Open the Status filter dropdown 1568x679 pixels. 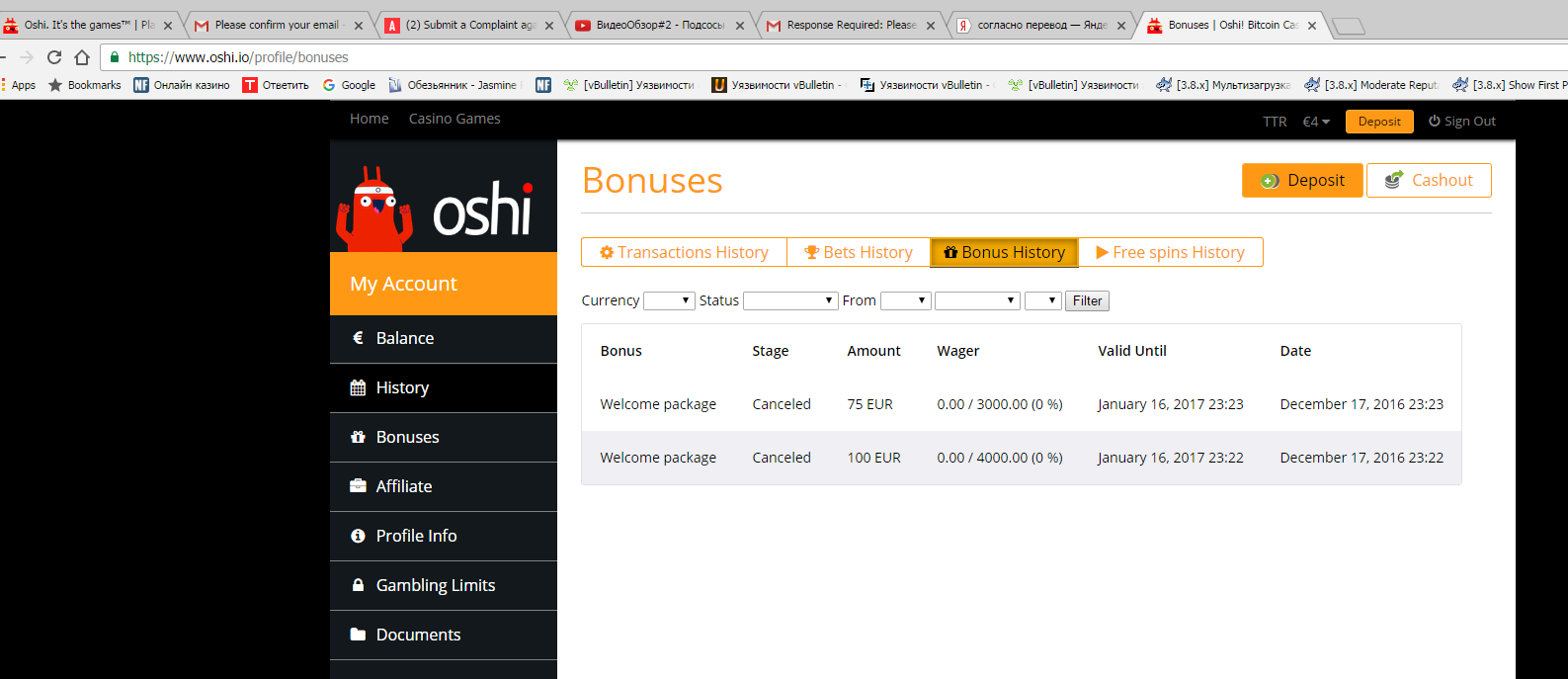click(791, 300)
